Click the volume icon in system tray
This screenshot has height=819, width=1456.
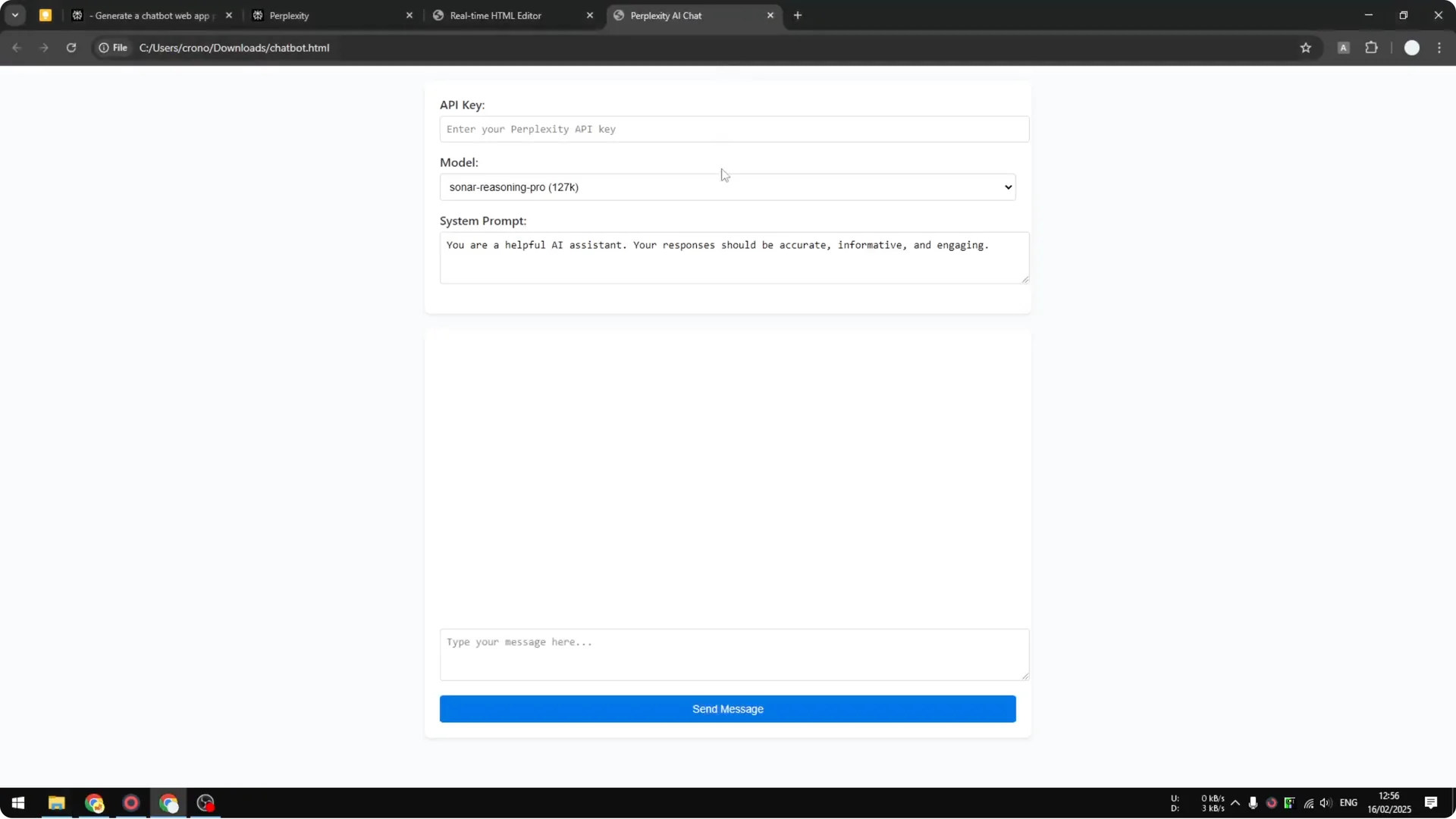pyautogui.click(x=1325, y=803)
